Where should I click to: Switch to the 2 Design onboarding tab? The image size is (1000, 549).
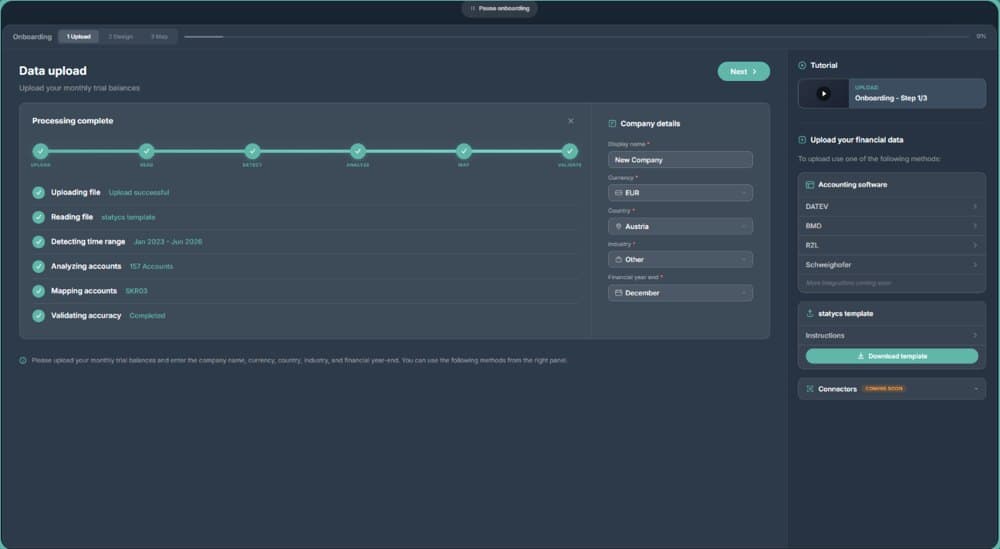tap(121, 36)
